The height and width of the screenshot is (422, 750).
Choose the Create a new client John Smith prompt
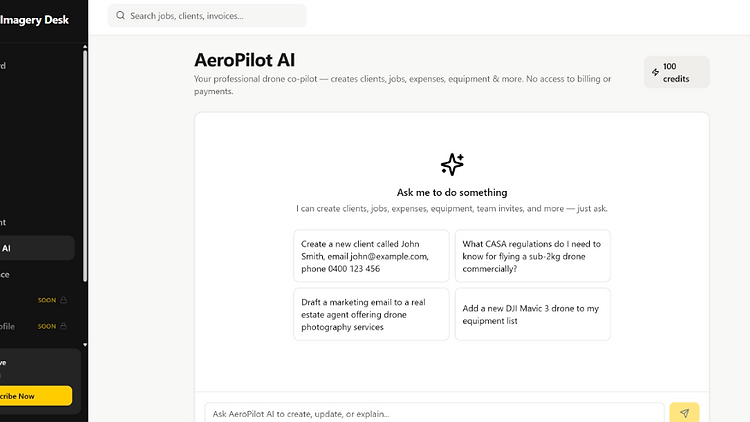(x=371, y=256)
